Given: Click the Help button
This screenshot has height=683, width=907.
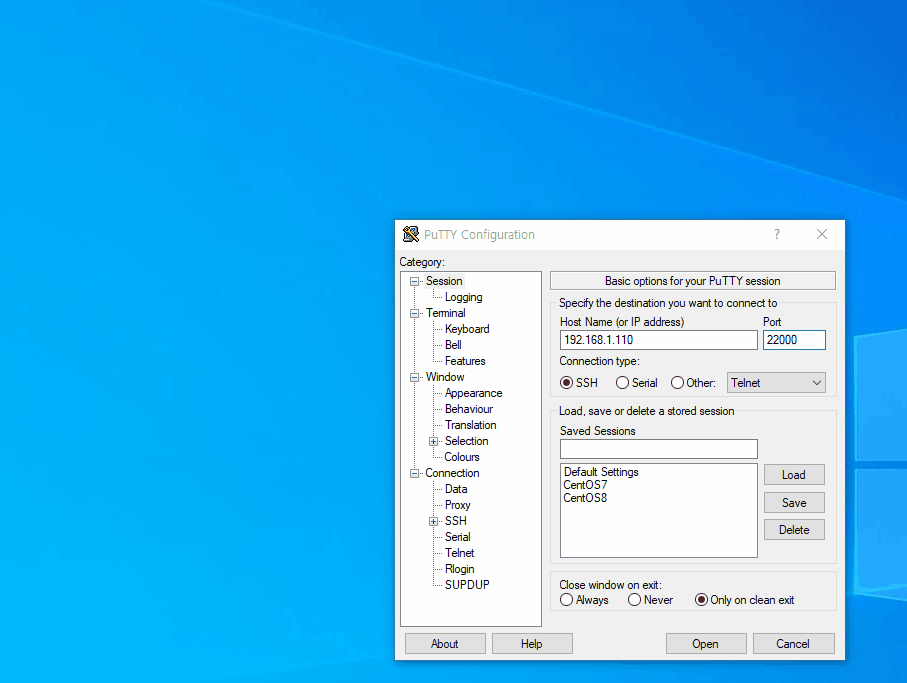Looking at the screenshot, I should 532,644.
